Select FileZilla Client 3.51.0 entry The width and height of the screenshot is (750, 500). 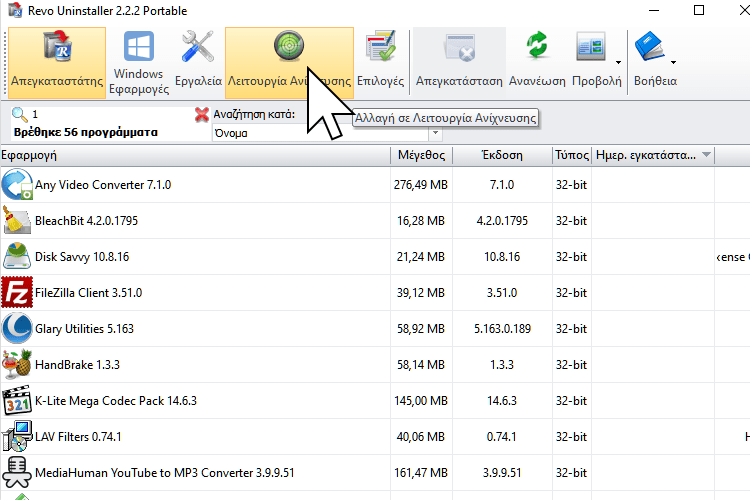click(x=88, y=293)
